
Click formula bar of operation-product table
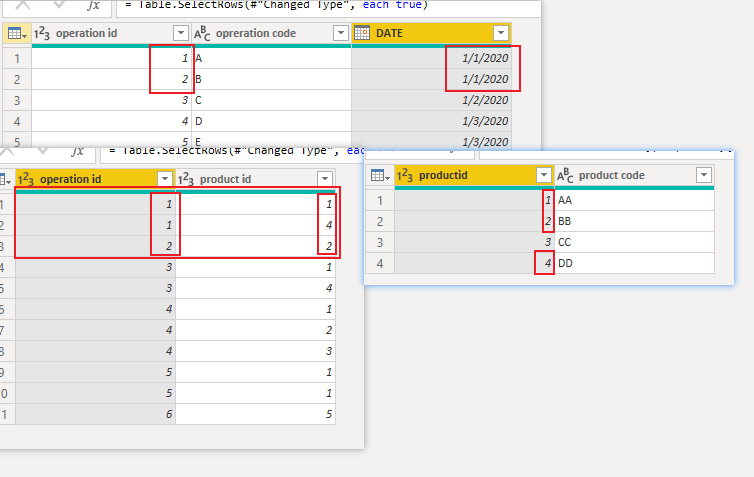[x=232, y=154]
